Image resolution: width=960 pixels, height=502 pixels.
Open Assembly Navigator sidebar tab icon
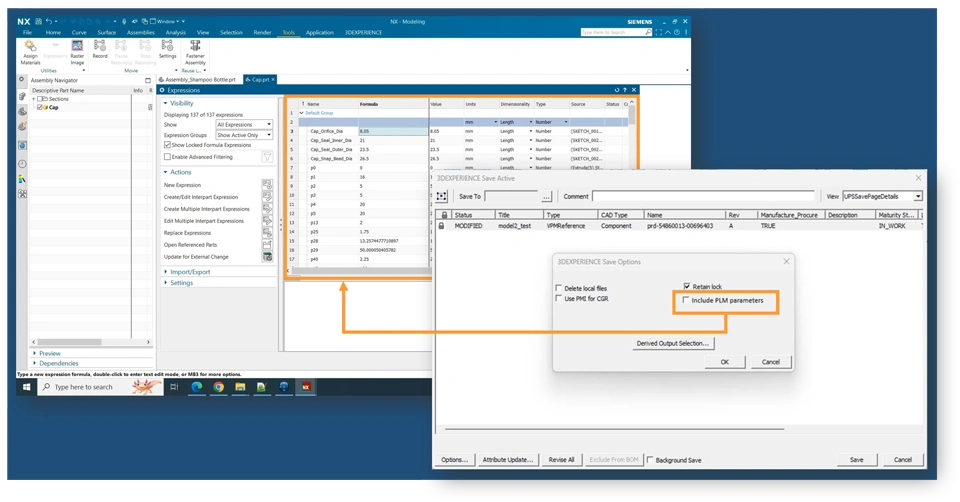22,96
